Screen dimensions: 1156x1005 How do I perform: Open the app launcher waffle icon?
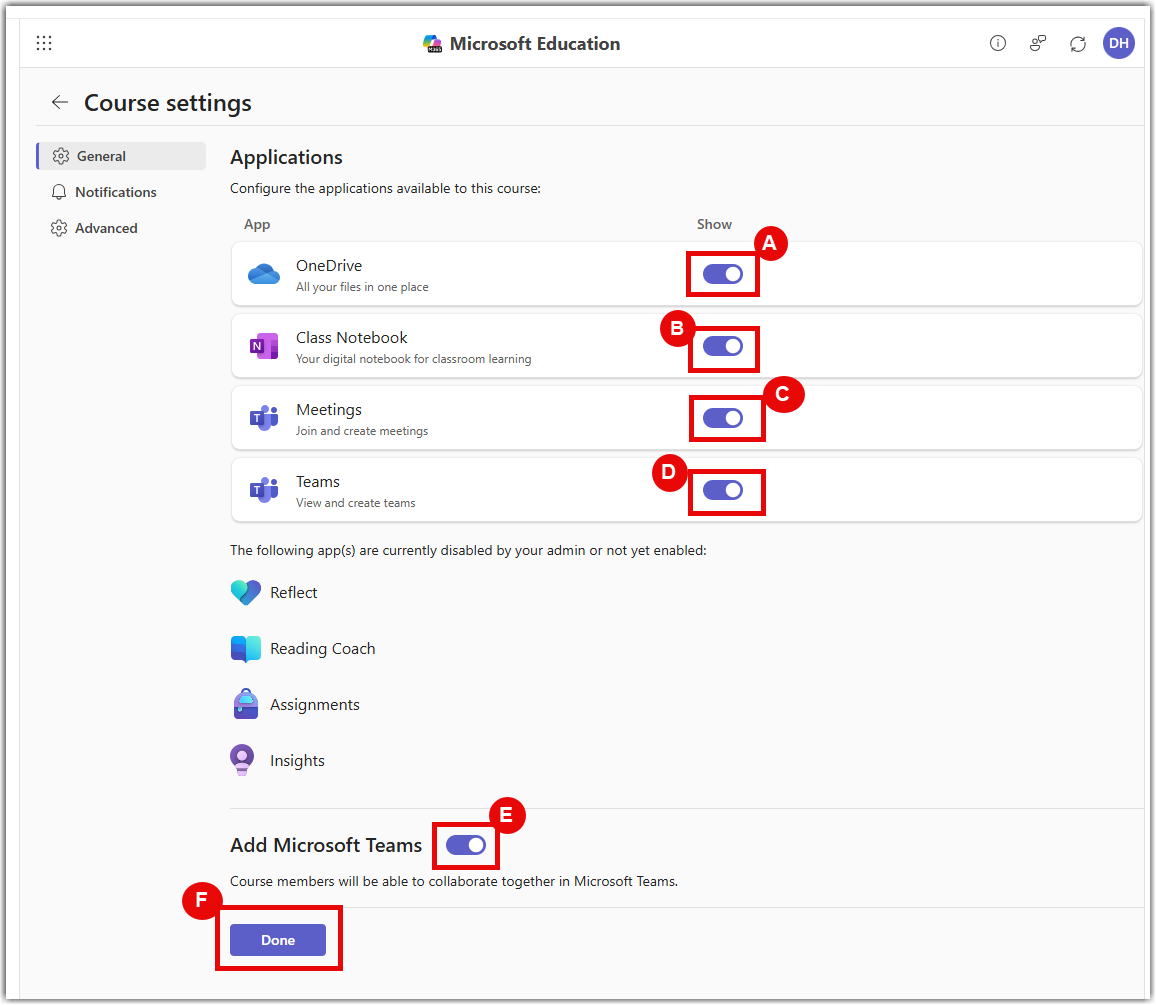[x=43, y=43]
